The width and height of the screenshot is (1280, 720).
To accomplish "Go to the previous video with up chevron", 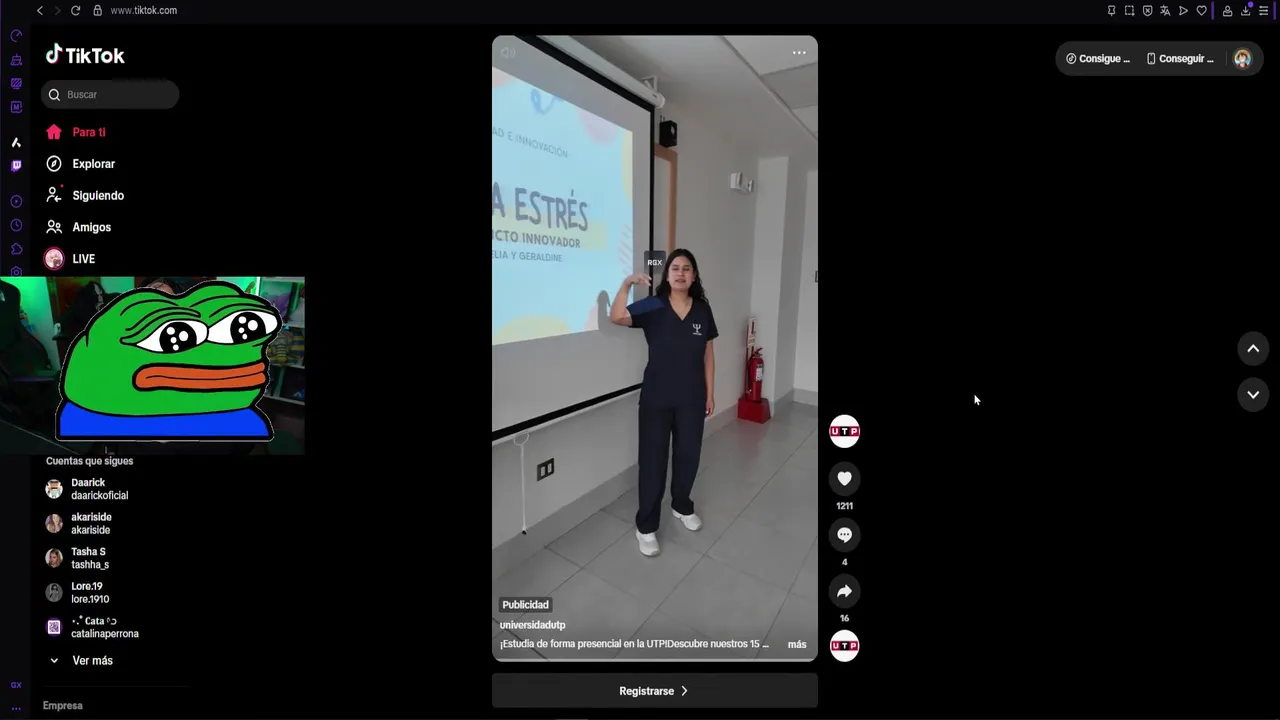I will [1253, 349].
